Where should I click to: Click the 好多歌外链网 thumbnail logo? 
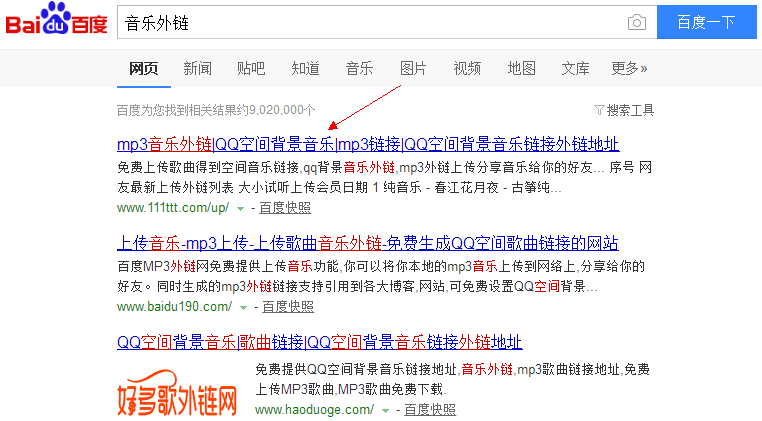pos(177,393)
